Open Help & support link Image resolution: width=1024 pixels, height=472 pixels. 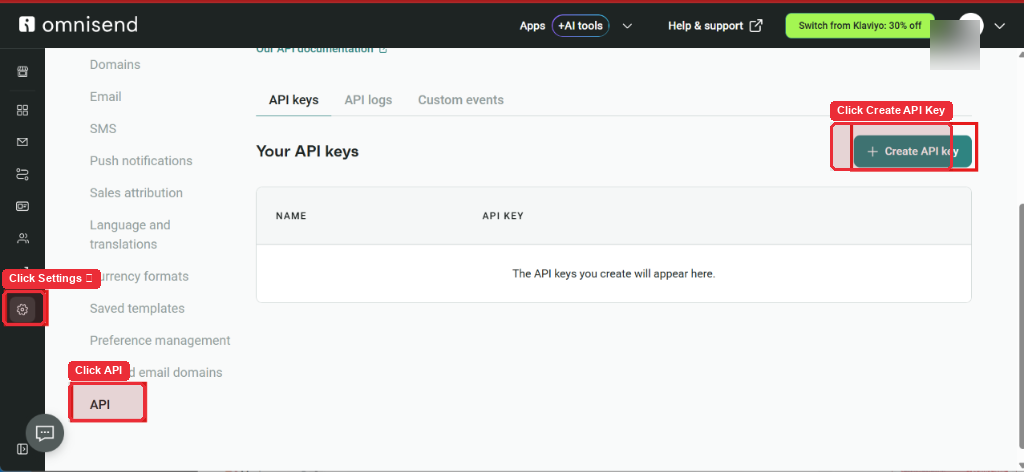pos(715,26)
